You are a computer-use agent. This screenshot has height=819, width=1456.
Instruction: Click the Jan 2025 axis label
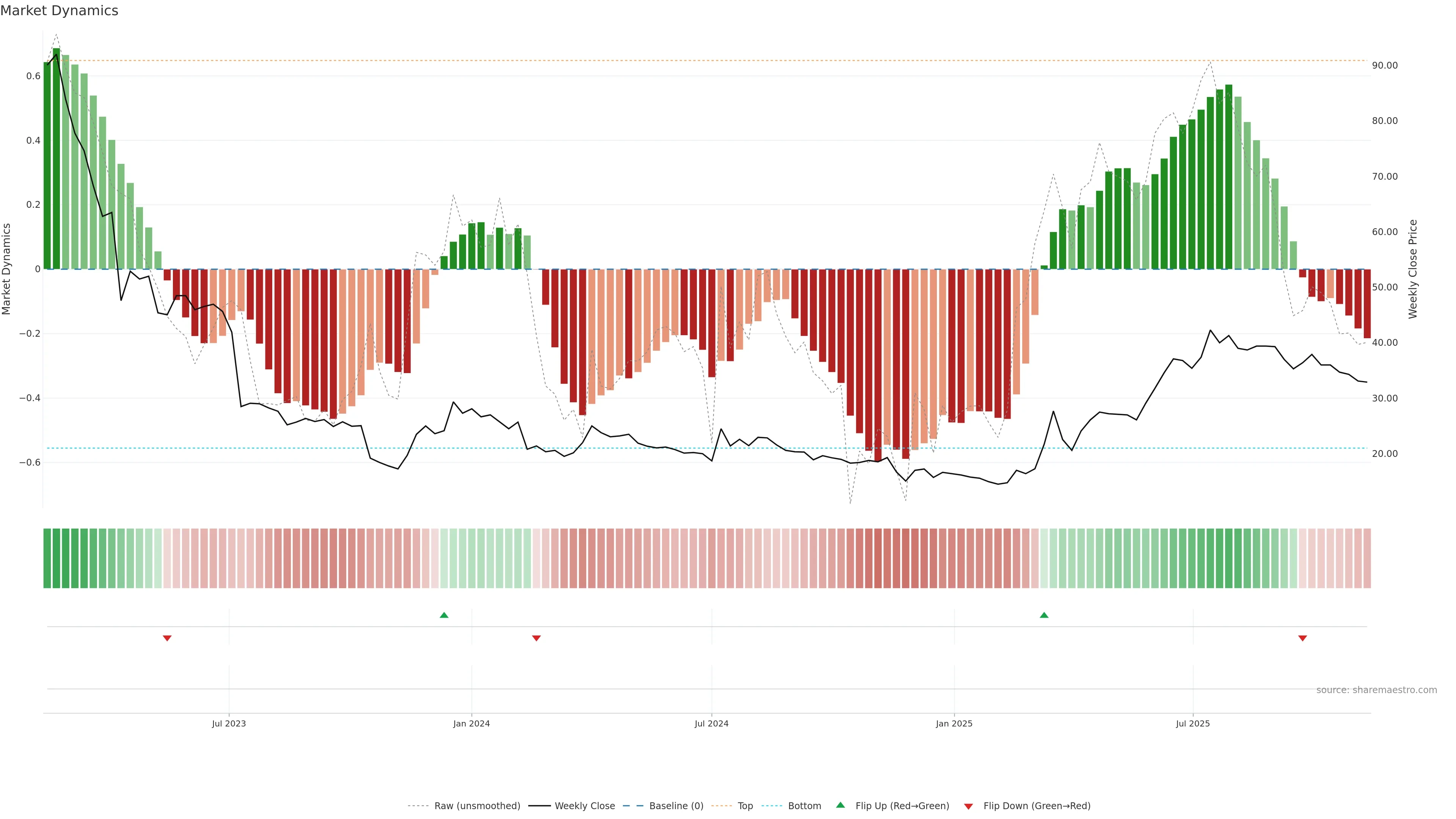pos(954,723)
